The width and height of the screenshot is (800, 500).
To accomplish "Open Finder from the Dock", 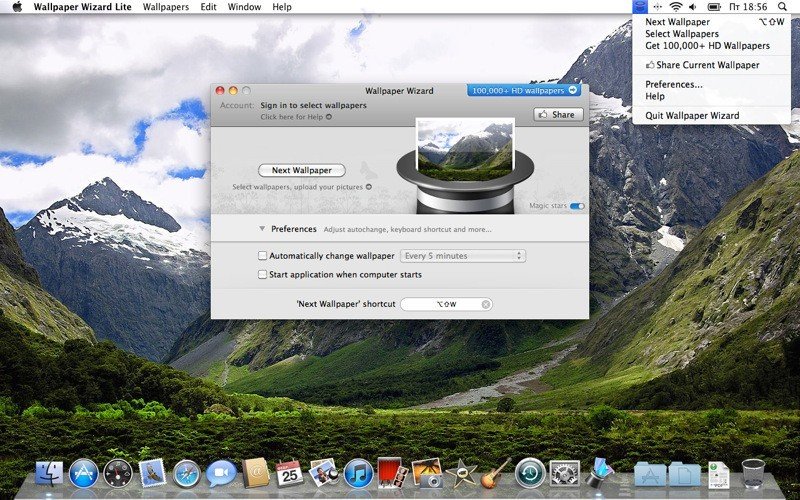I will coord(49,473).
